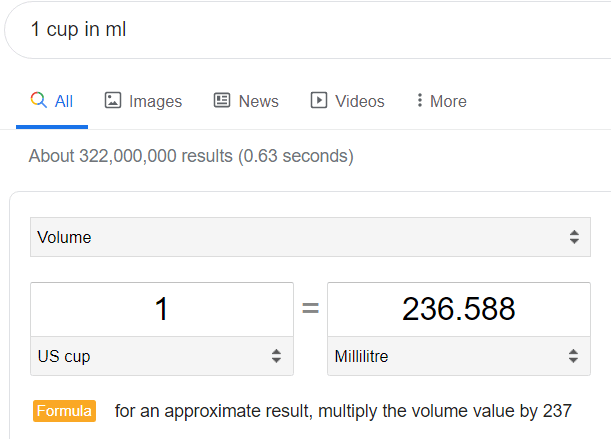The width and height of the screenshot is (611, 439).
Task: Click the orange Formula label
Action: point(64,411)
